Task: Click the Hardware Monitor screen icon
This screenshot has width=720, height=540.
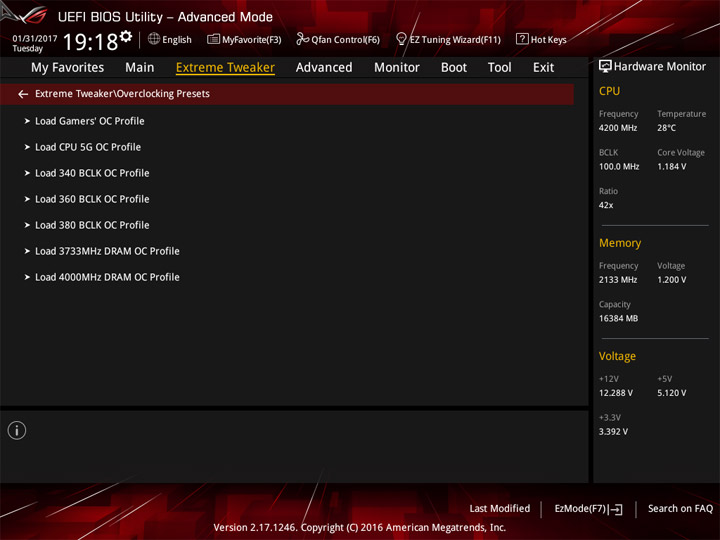Action: coord(605,67)
